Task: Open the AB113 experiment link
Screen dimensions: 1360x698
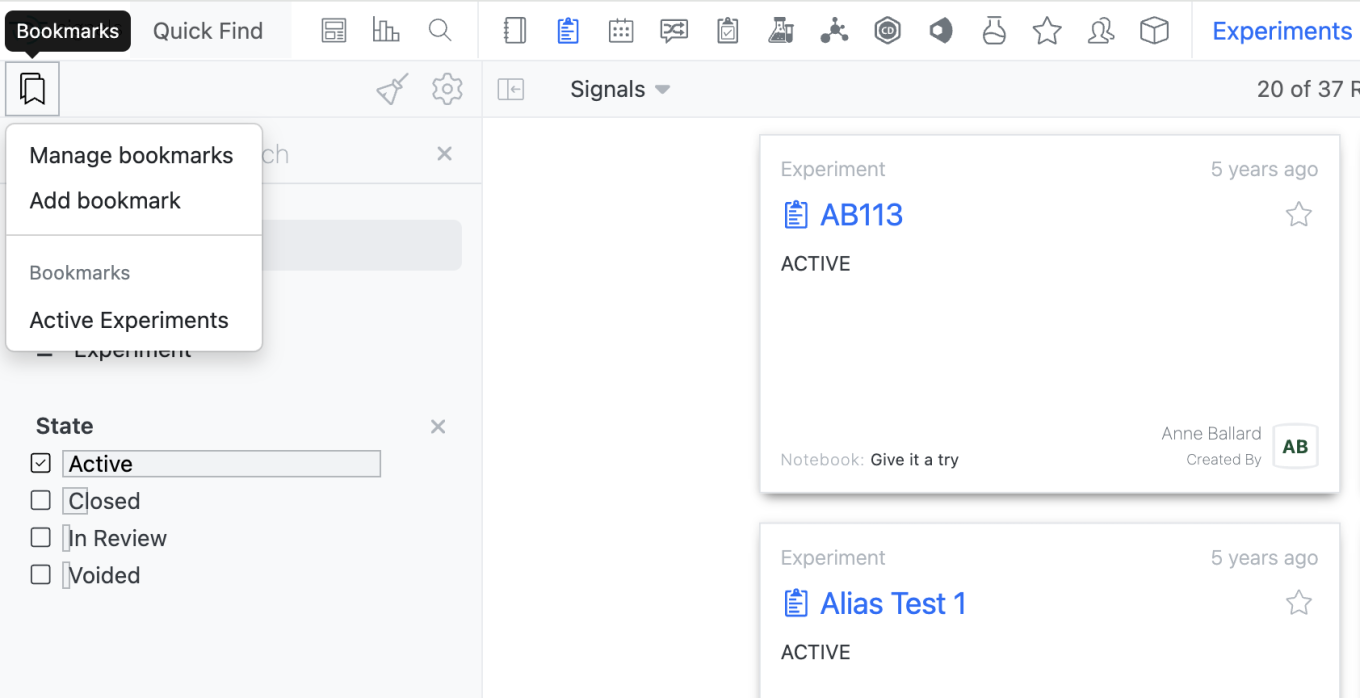Action: coord(861,215)
